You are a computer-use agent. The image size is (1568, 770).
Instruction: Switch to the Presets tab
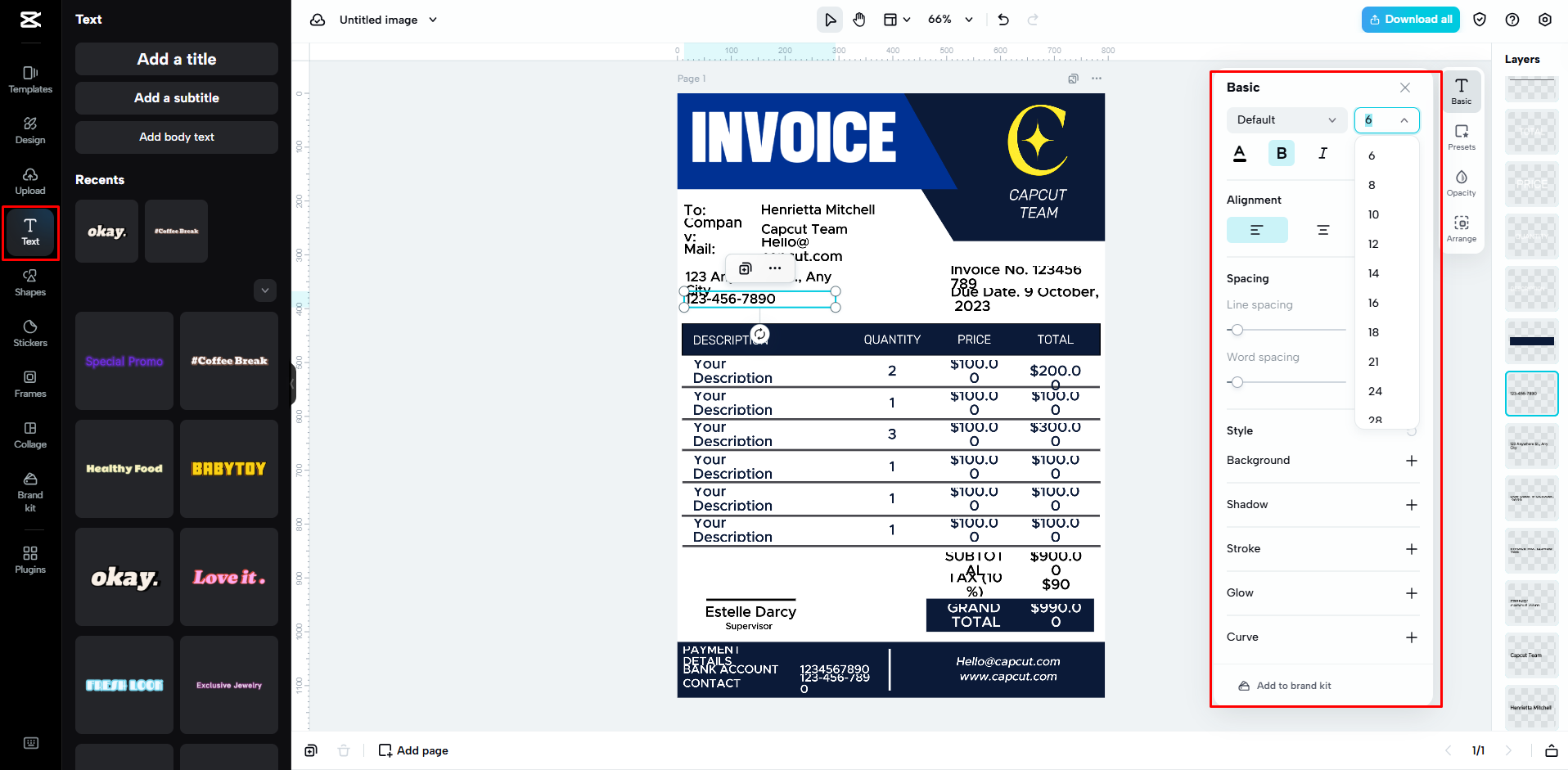1462,137
